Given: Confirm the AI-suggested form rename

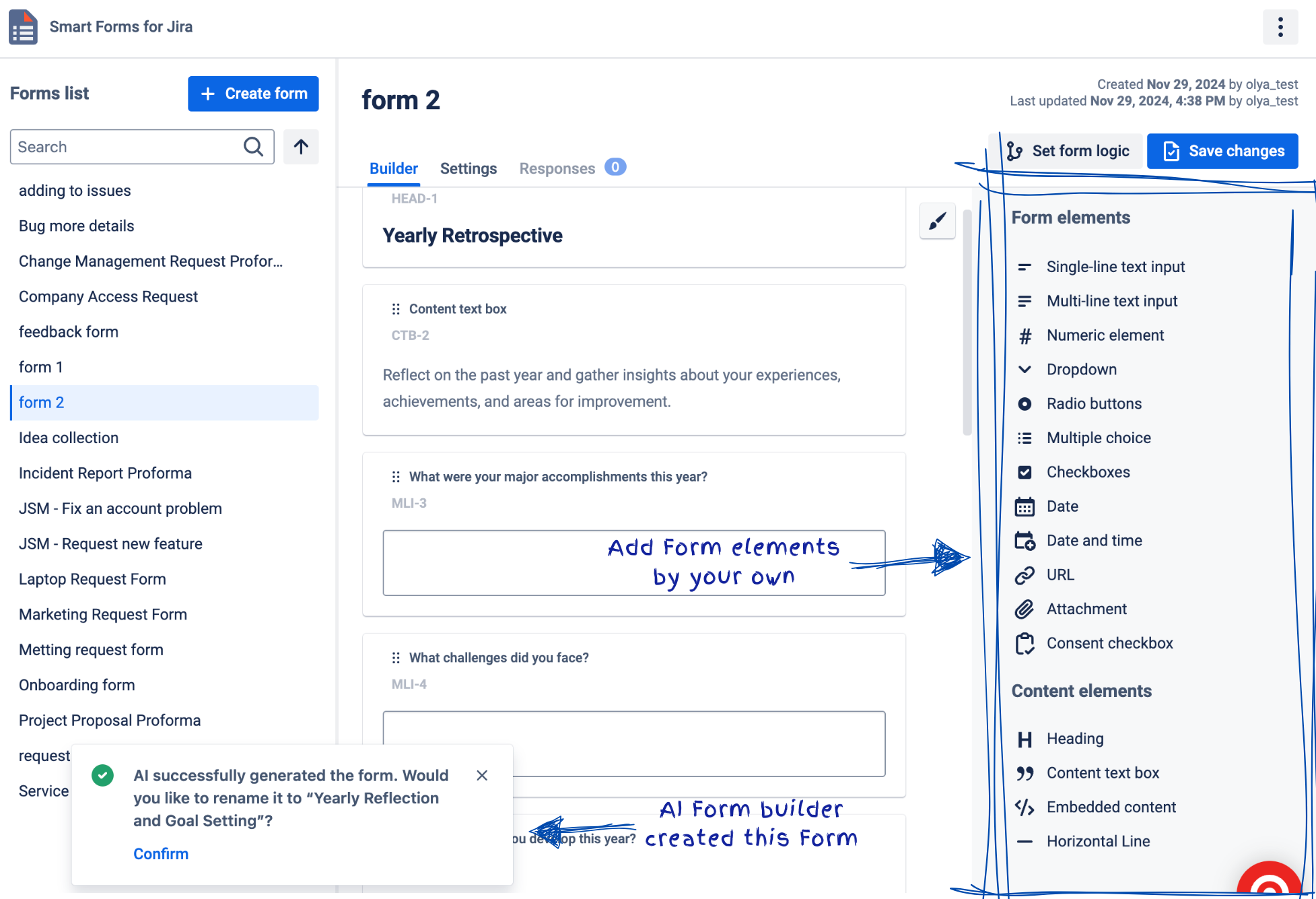Looking at the screenshot, I should pos(160,853).
